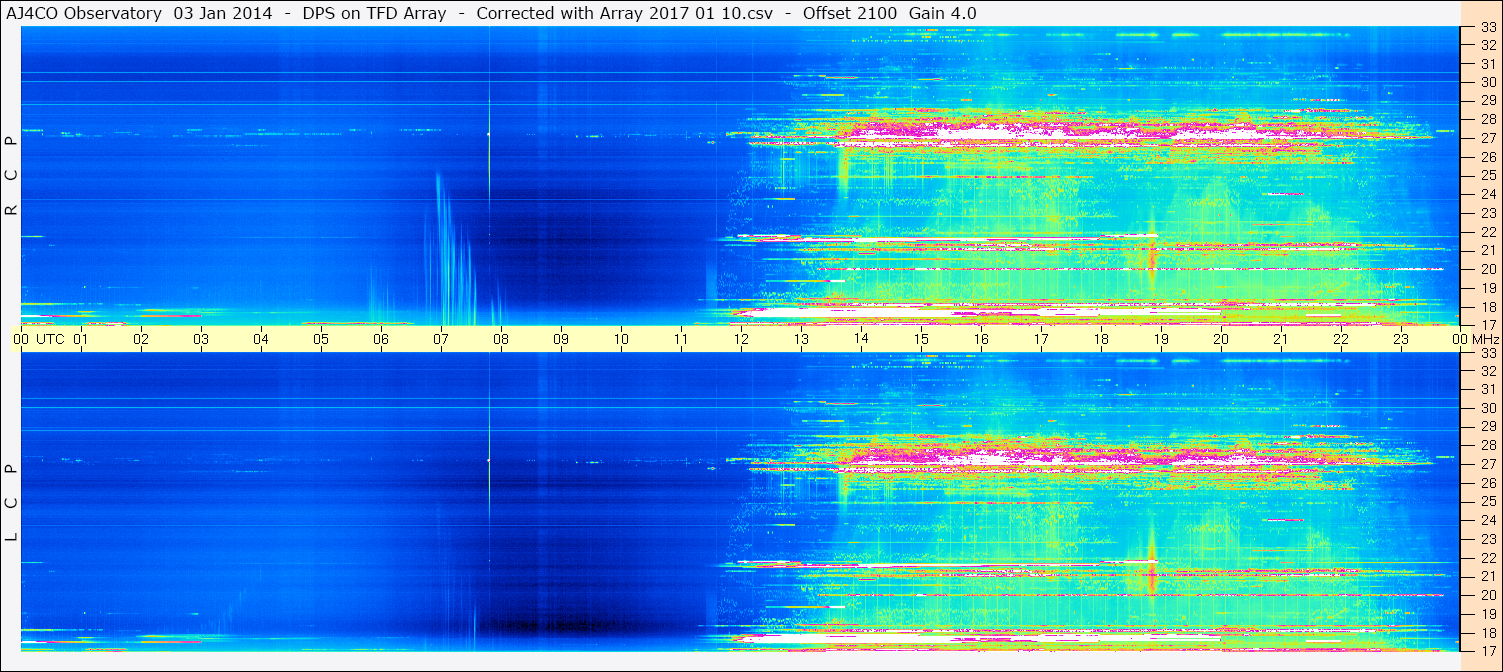Select hour 07 on the time axis
The height and width of the screenshot is (672, 1503).
coord(441,339)
